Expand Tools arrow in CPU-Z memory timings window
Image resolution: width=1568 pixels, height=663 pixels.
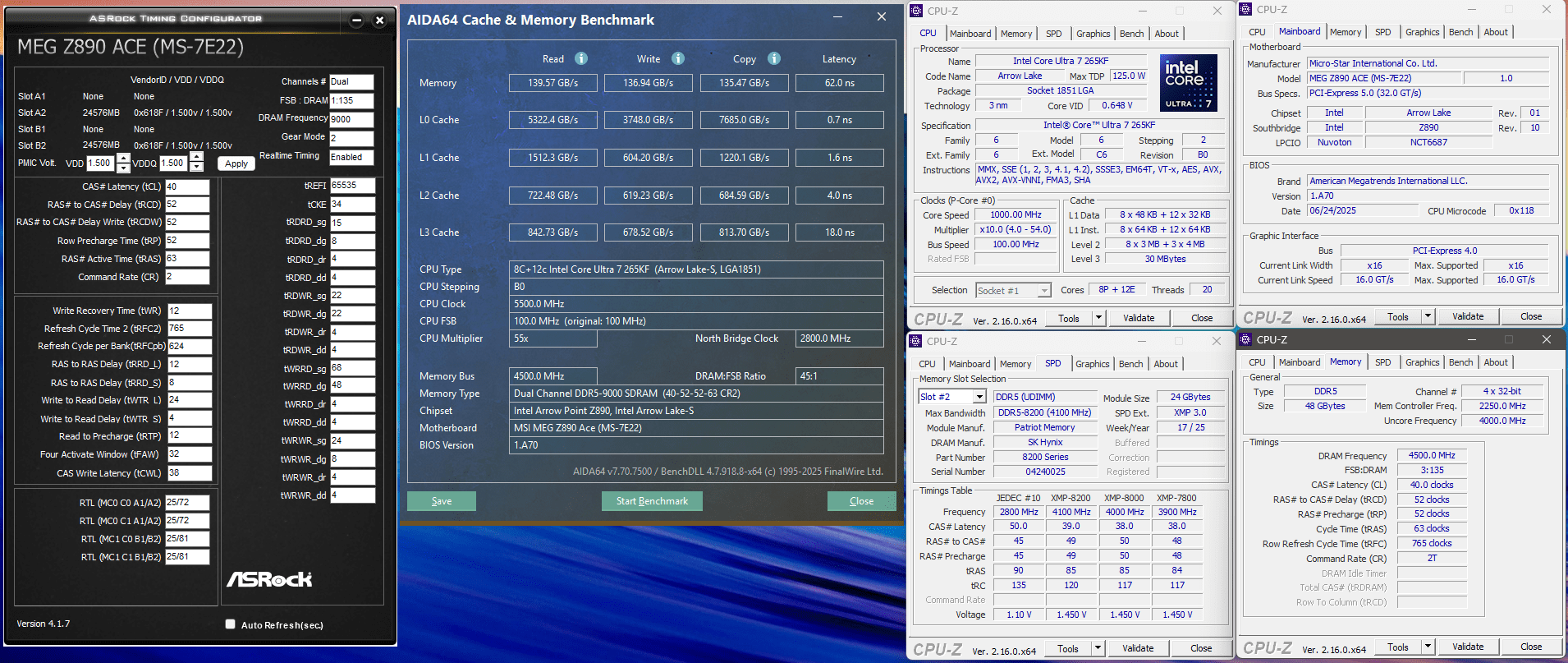click(x=1428, y=647)
